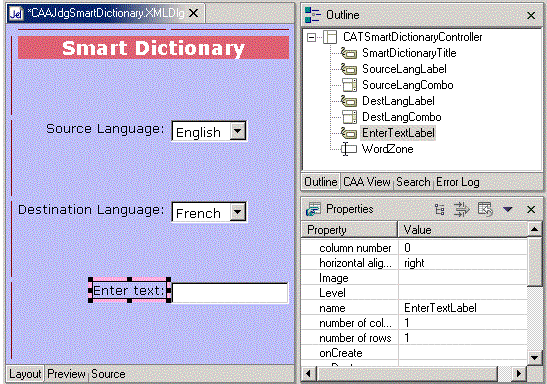
Task: Select the Smart Dictionary title banner
Action: pyautogui.click(x=153, y=48)
